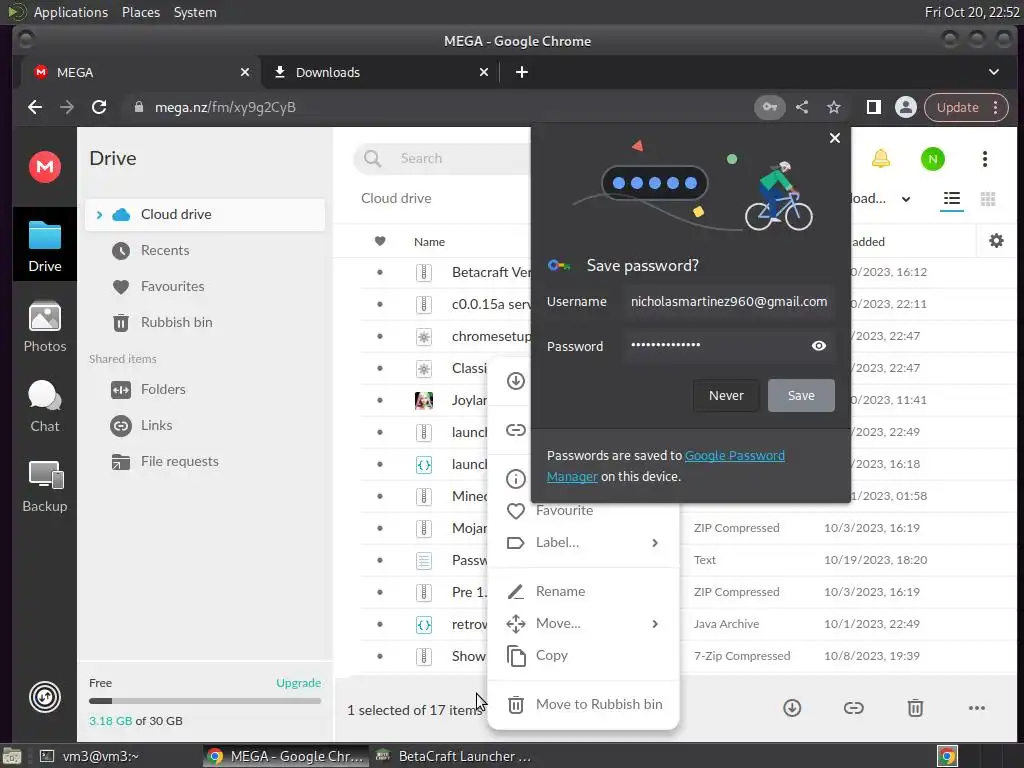Bookmark this page with the star icon
Image resolution: width=1024 pixels, height=768 pixels.
coord(833,107)
